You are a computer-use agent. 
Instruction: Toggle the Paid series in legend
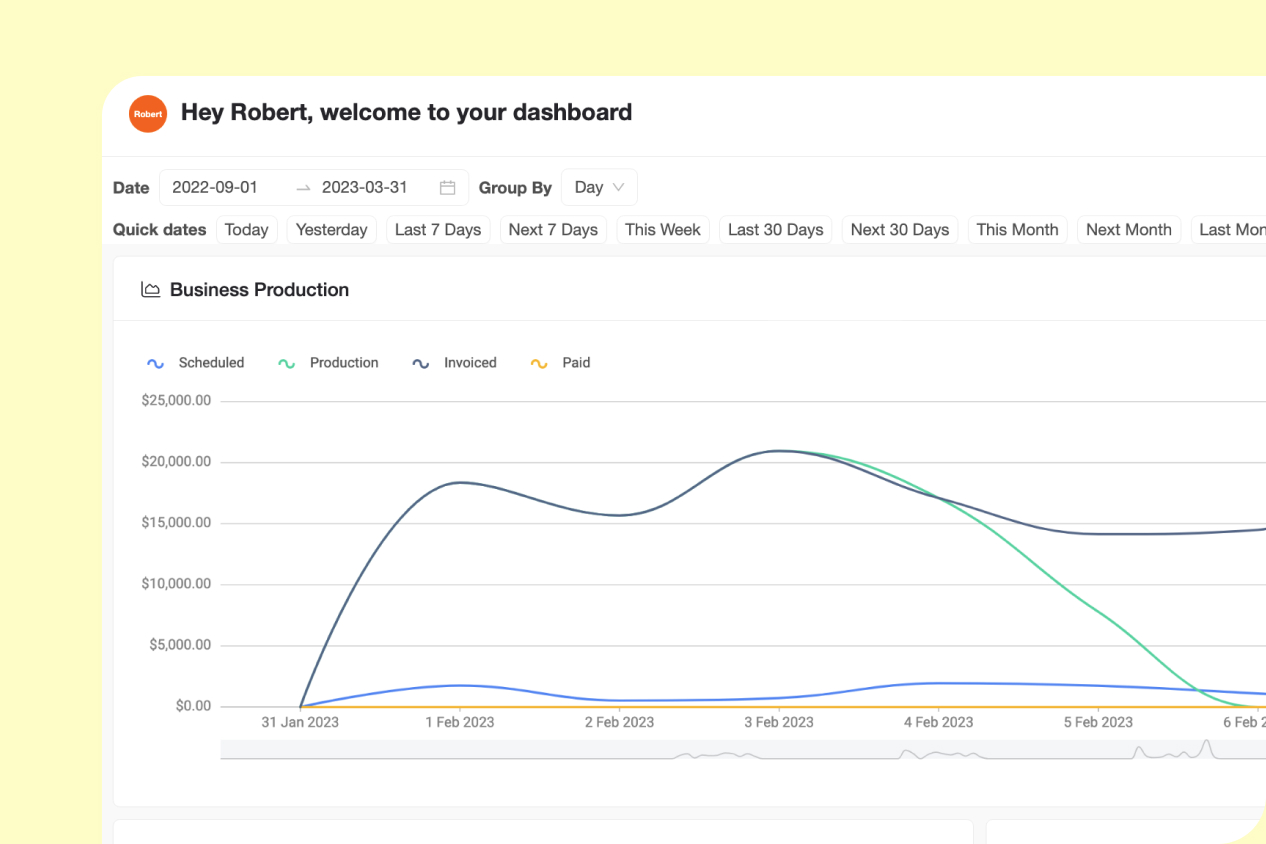coord(560,363)
